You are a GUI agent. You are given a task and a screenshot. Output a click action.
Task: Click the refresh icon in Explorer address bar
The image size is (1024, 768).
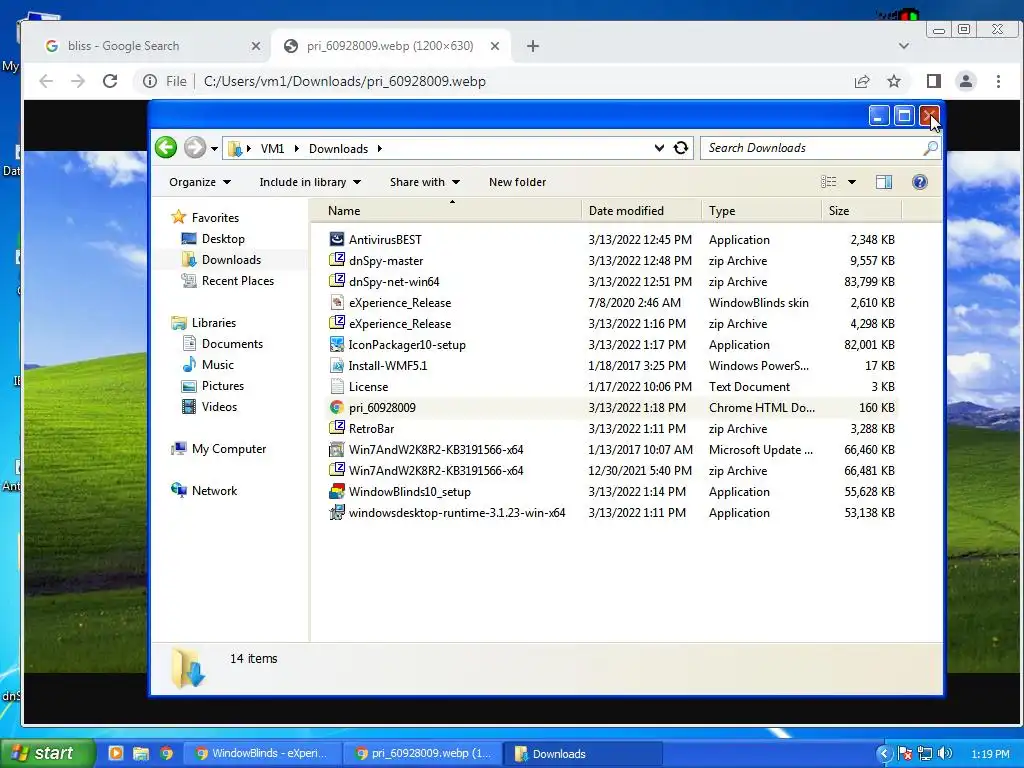(x=680, y=148)
